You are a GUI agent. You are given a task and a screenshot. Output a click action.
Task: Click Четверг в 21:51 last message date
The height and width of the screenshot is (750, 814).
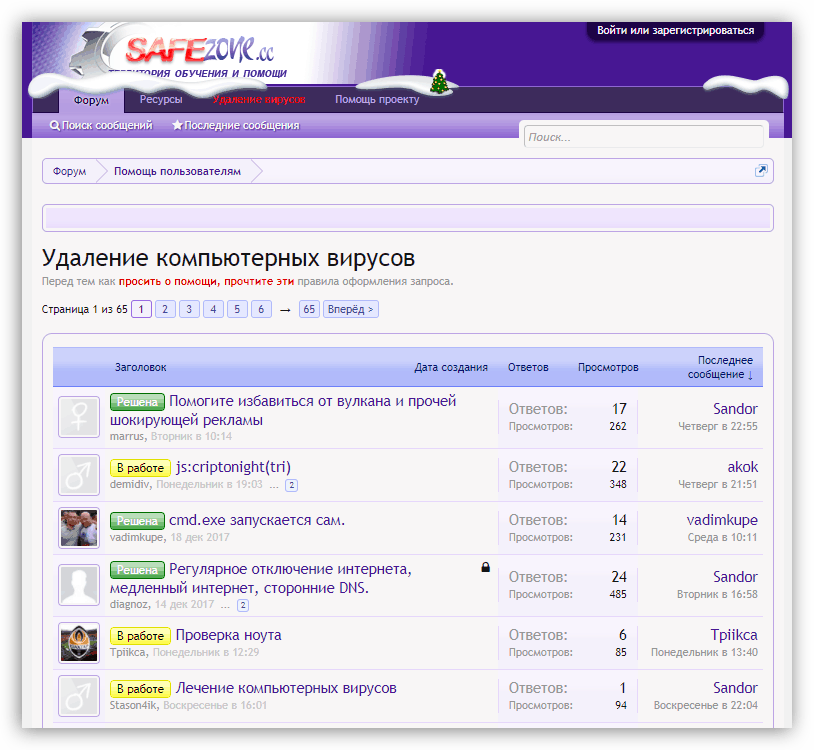point(717,484)
